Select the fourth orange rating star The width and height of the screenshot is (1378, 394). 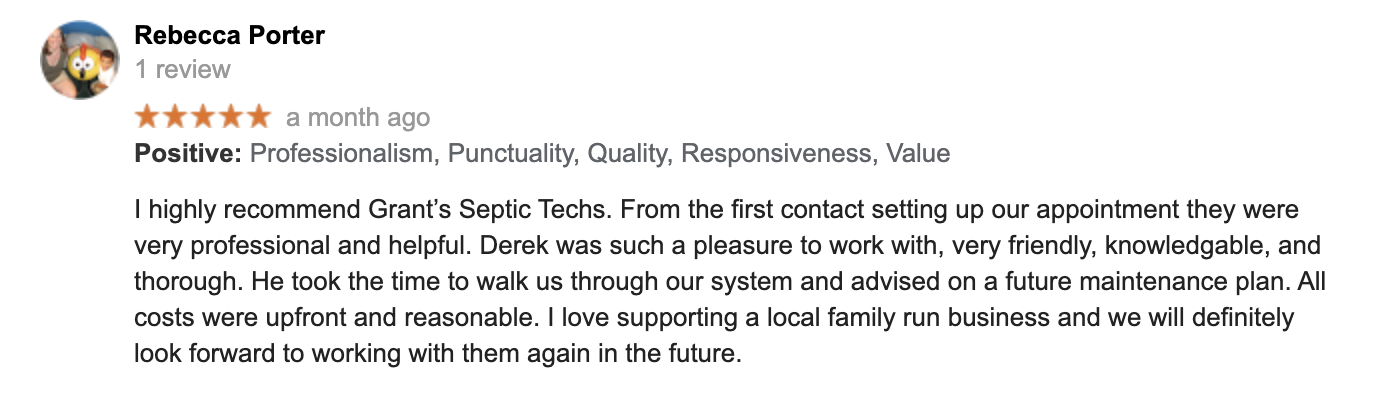pos(230,117)
